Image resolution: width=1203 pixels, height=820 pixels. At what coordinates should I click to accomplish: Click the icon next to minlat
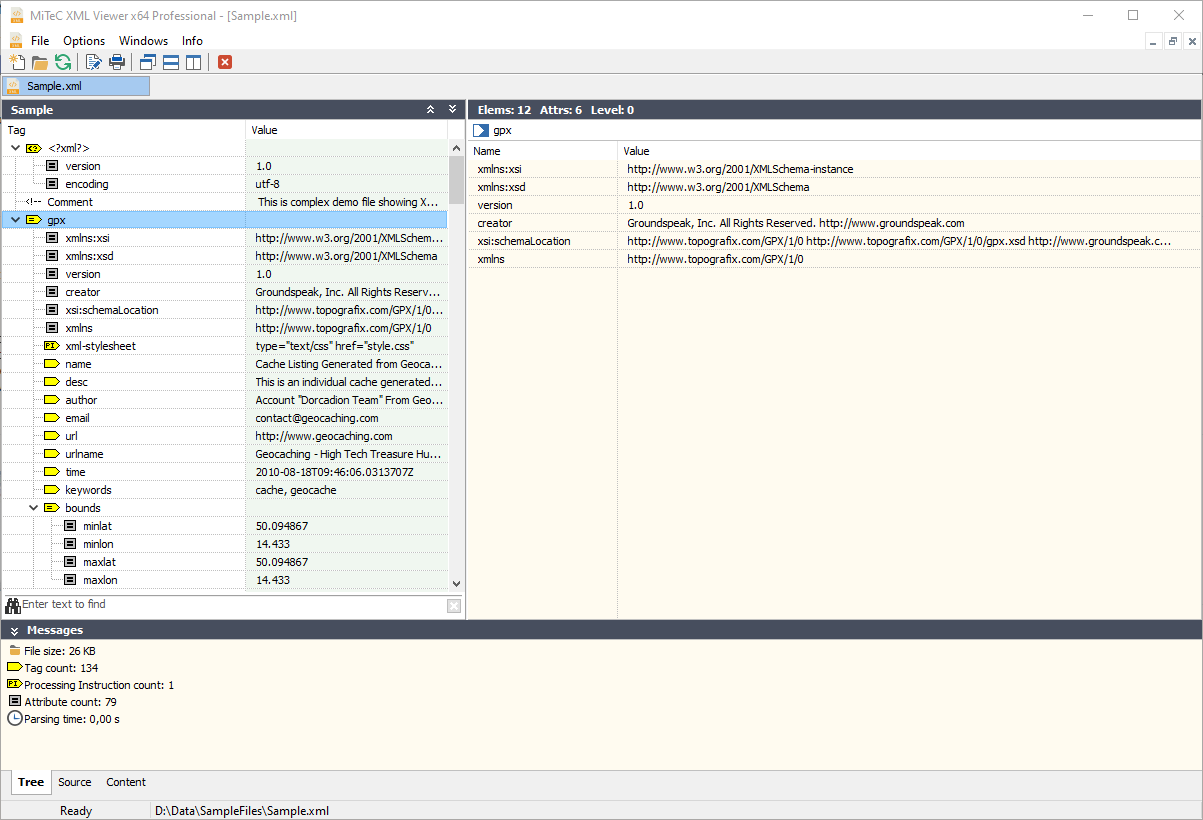click(70, 526)
